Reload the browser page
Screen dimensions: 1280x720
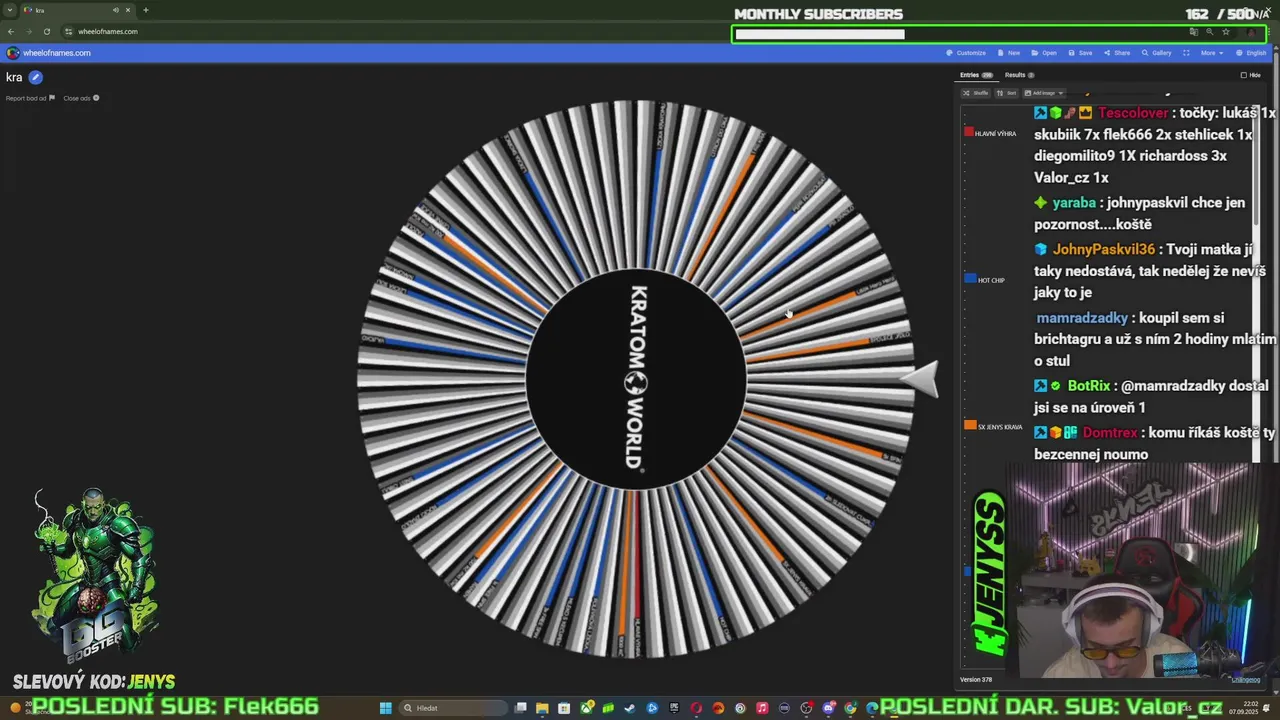46,31
